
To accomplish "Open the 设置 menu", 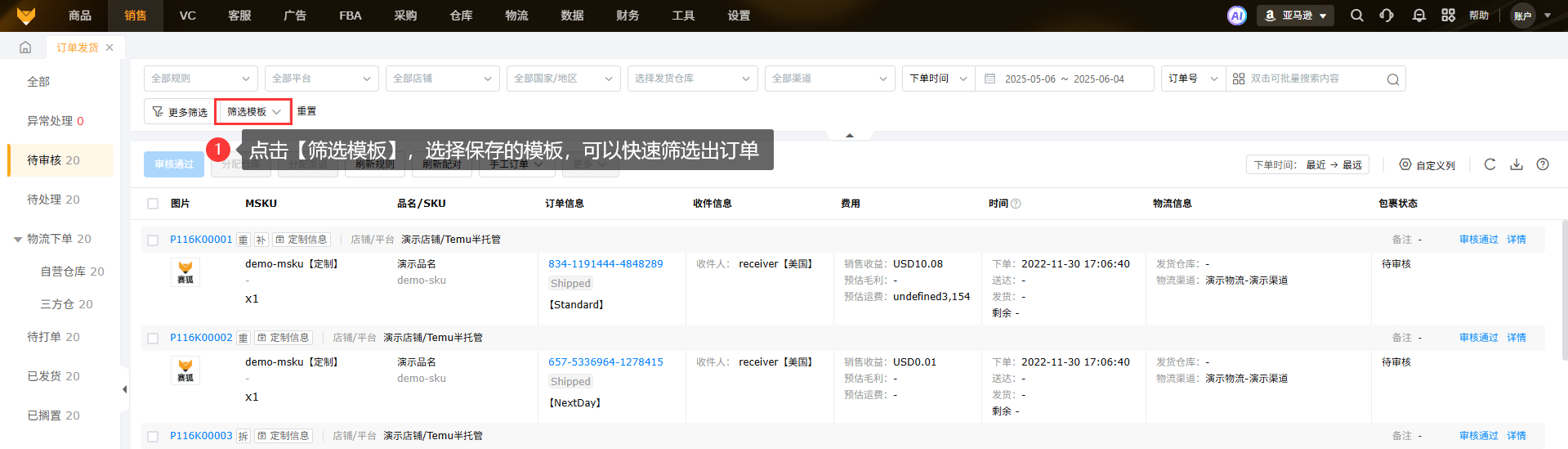I will (739, 16).
